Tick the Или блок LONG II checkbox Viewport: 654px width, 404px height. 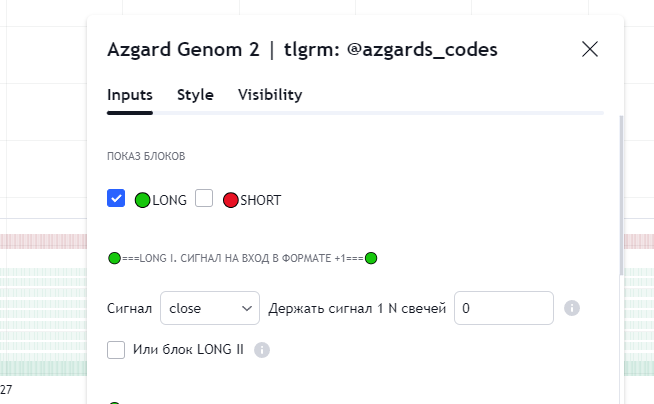pos(116,349)
